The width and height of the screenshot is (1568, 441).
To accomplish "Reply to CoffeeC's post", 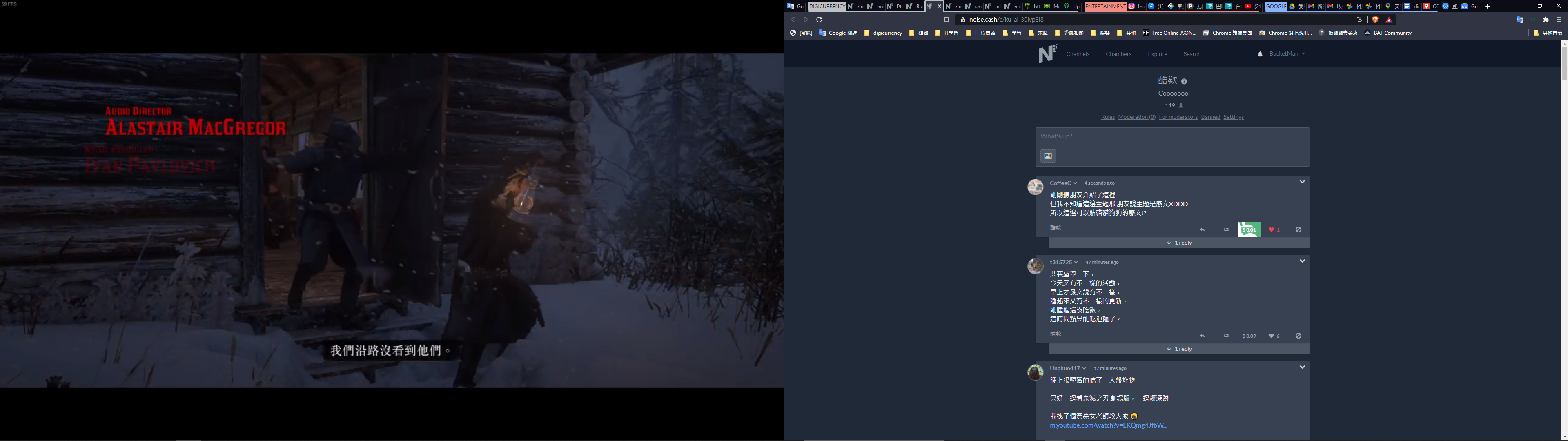I will click(1202, 229).
